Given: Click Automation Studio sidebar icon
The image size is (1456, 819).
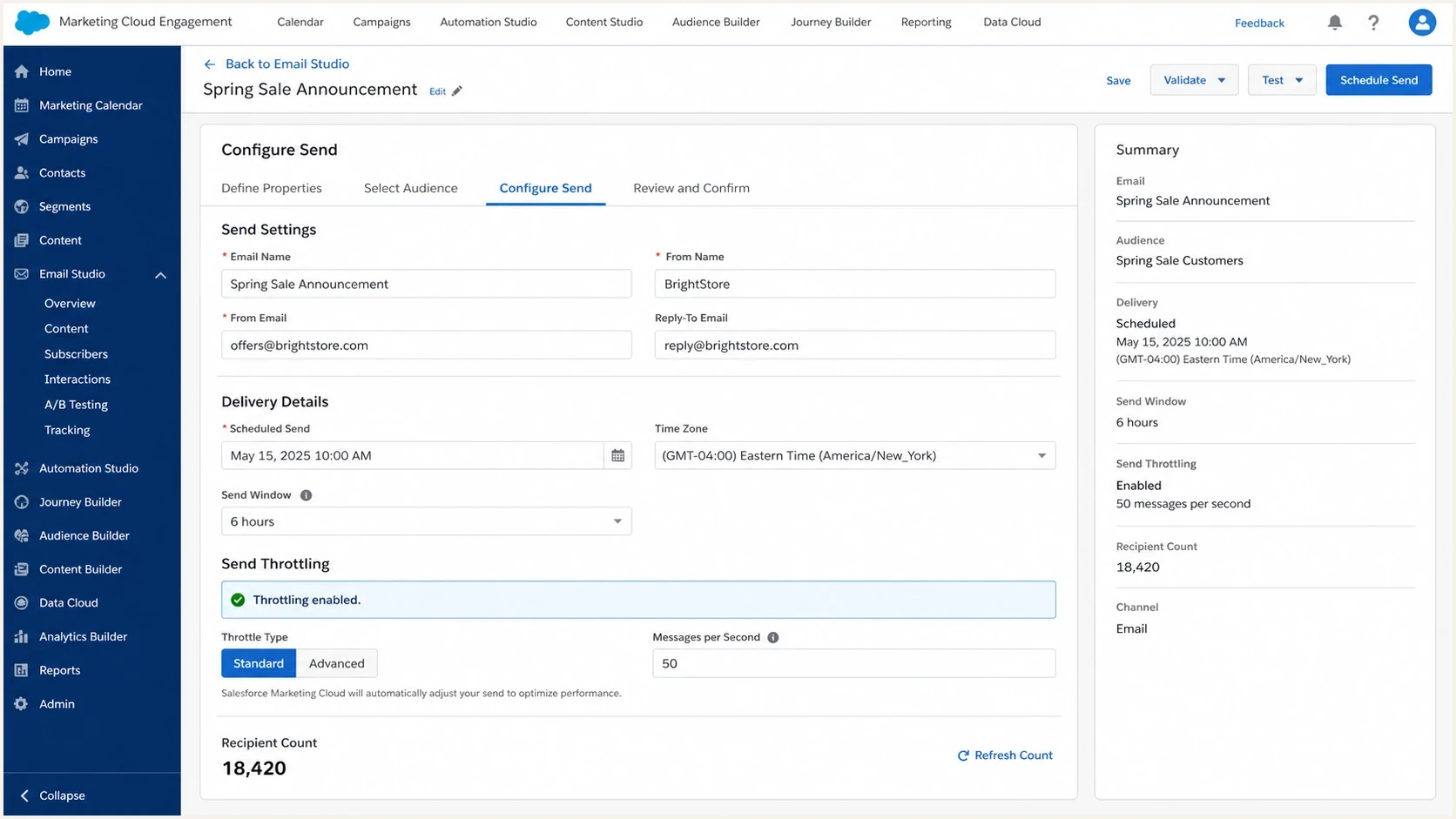Looking at the screenshot, I should coord(22,468).
